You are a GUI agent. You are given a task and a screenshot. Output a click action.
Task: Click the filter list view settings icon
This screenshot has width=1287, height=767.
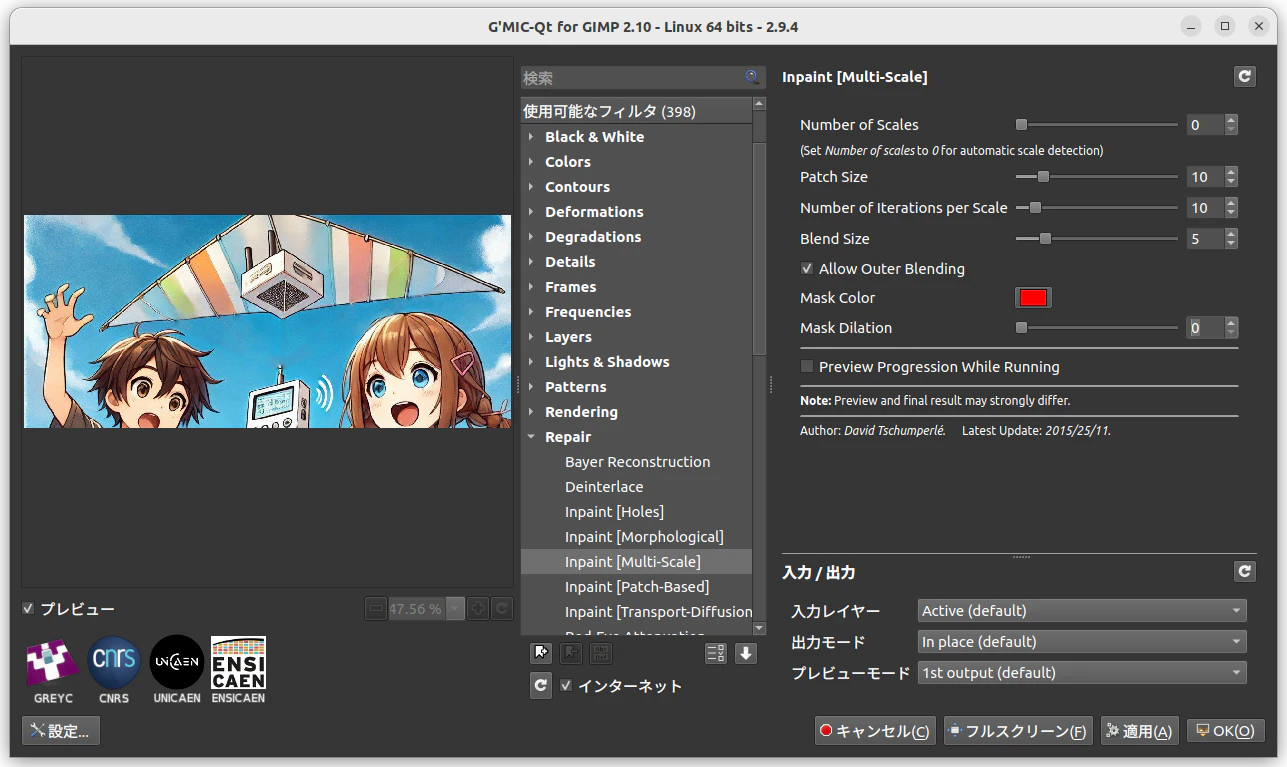pyautogui.click(x=716, y=652)
